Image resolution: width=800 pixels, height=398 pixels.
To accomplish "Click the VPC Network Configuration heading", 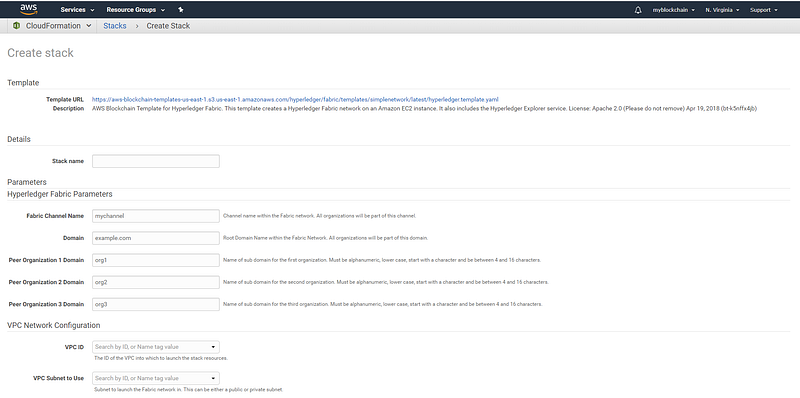I will 54,326.
